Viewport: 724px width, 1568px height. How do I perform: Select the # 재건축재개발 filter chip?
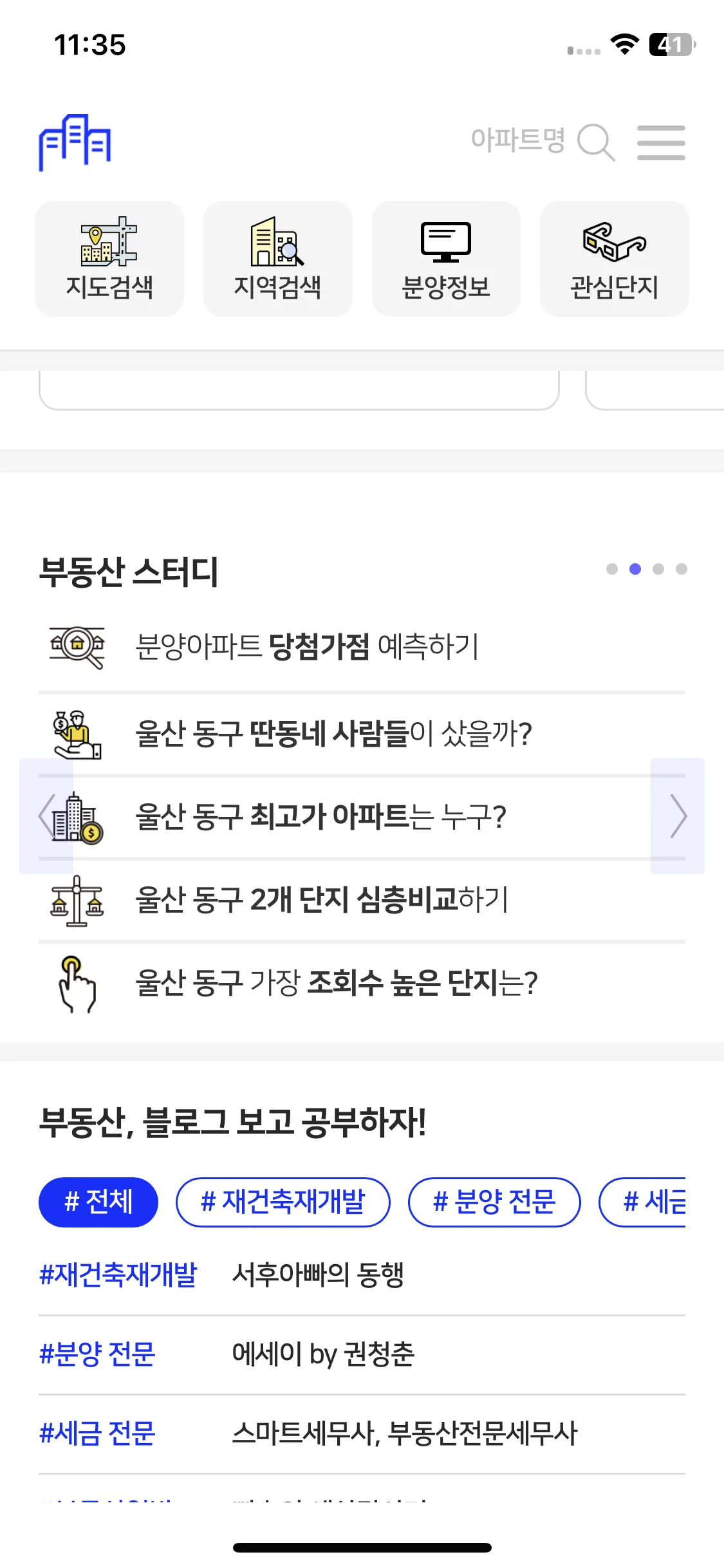click(283, 1202)
